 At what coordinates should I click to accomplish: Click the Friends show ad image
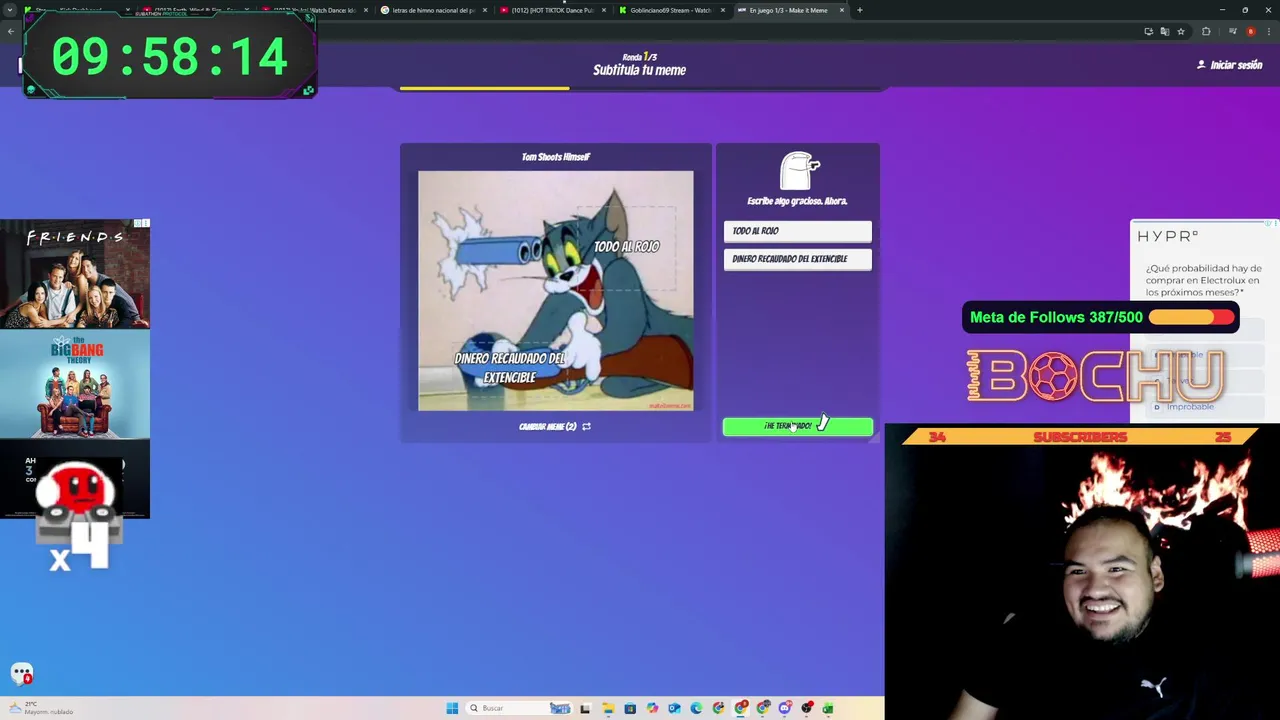pos(75,274)
